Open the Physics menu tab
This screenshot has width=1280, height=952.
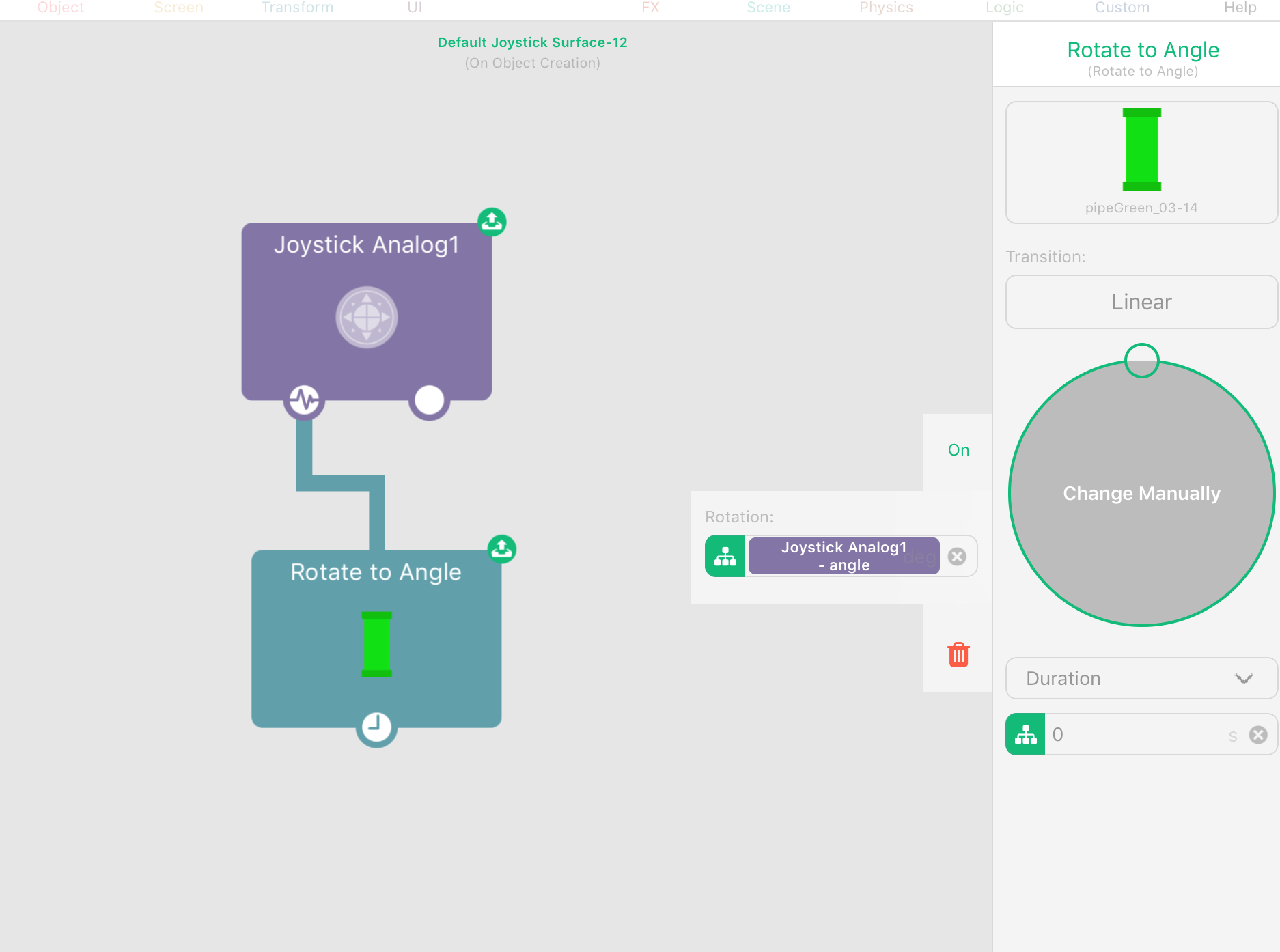[x=886, y=8]
